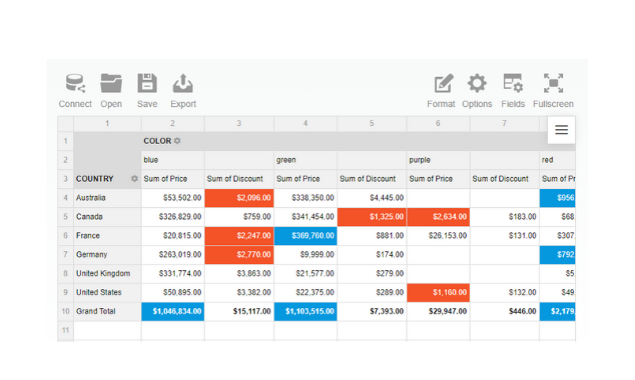Image resolution: width=635 pixels, height=380 pixels.
Task: Click the cell $21,577.00
Action: tap(305, 273)
